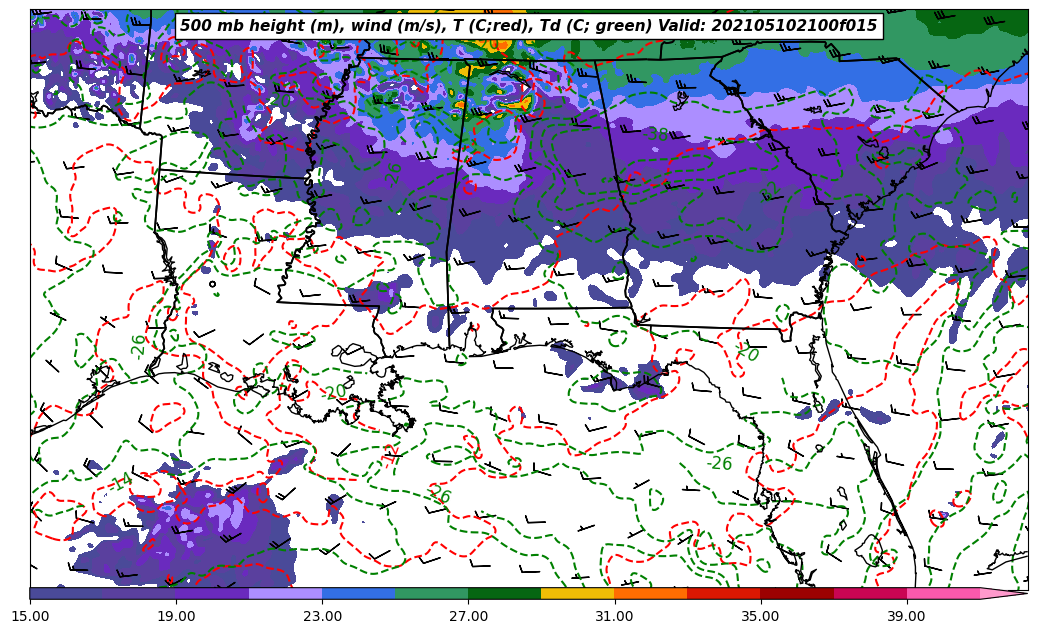Screen dimensions: 1037x633
Task: Pick the yellow colorbar swatch
Action: tap(577, 593)
